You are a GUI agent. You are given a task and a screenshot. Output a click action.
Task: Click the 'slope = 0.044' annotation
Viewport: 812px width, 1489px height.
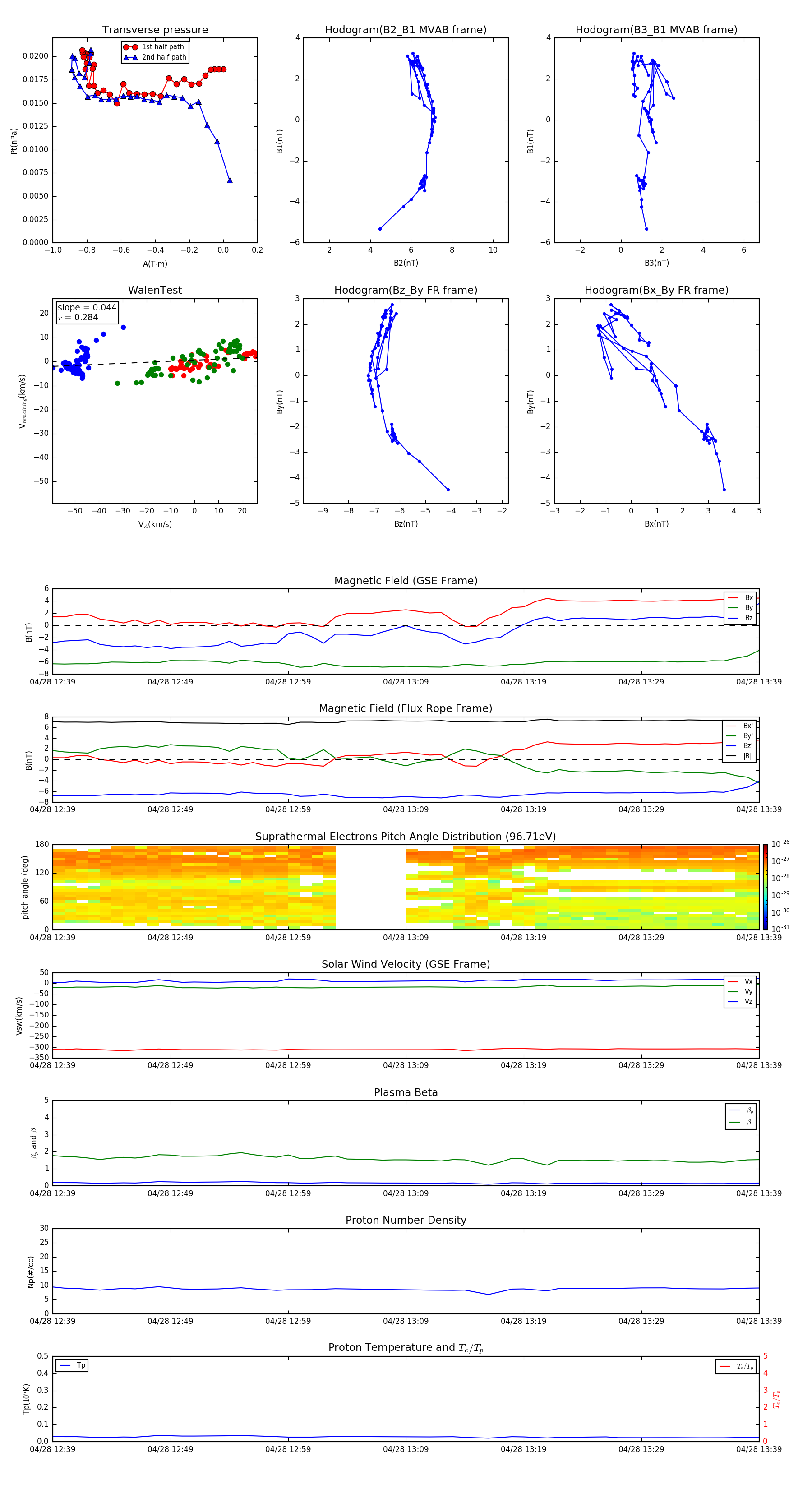pyautogui.click(x=87, y=308)
